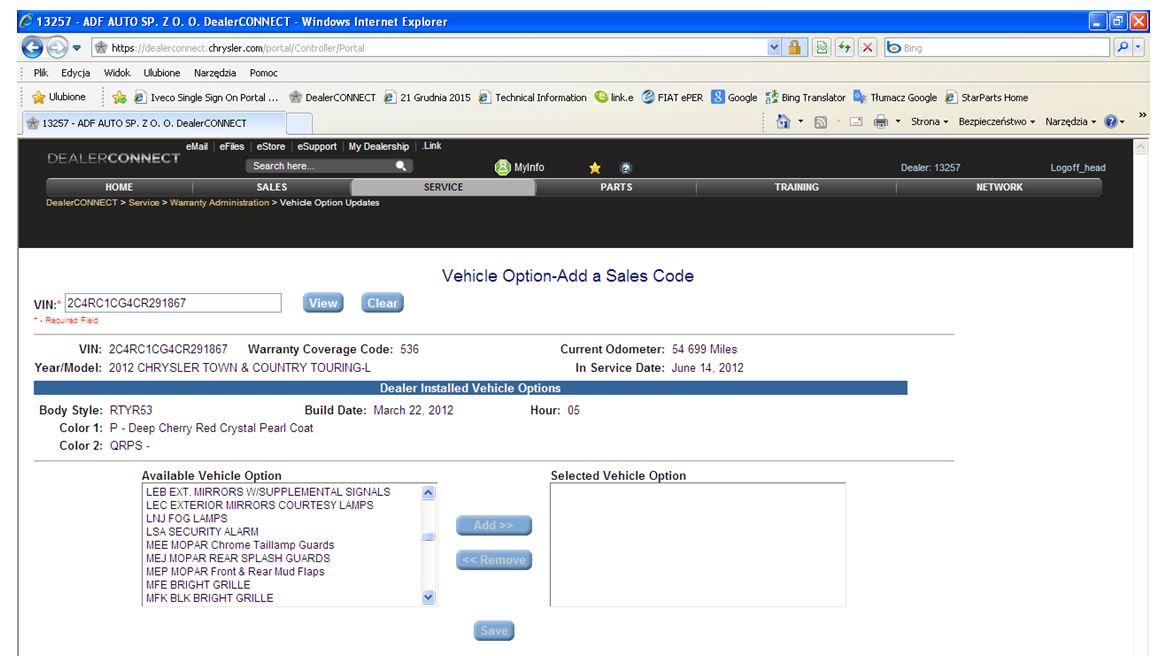Click the RSS feeds icon
This screenshot has height=656, width=1163.
(x=820, y=122)
